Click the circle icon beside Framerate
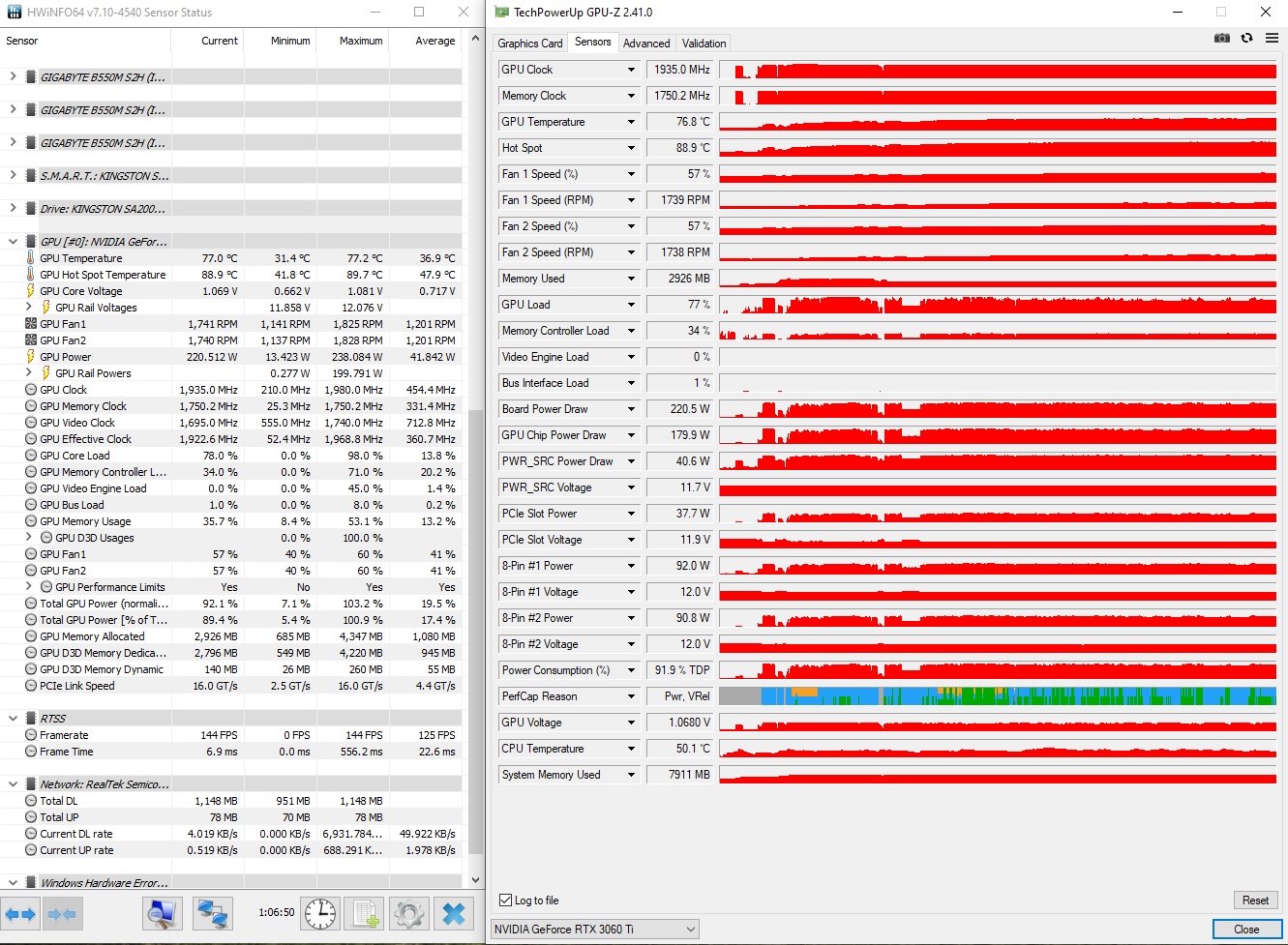The image size is (1288, 945). (31, 735)
